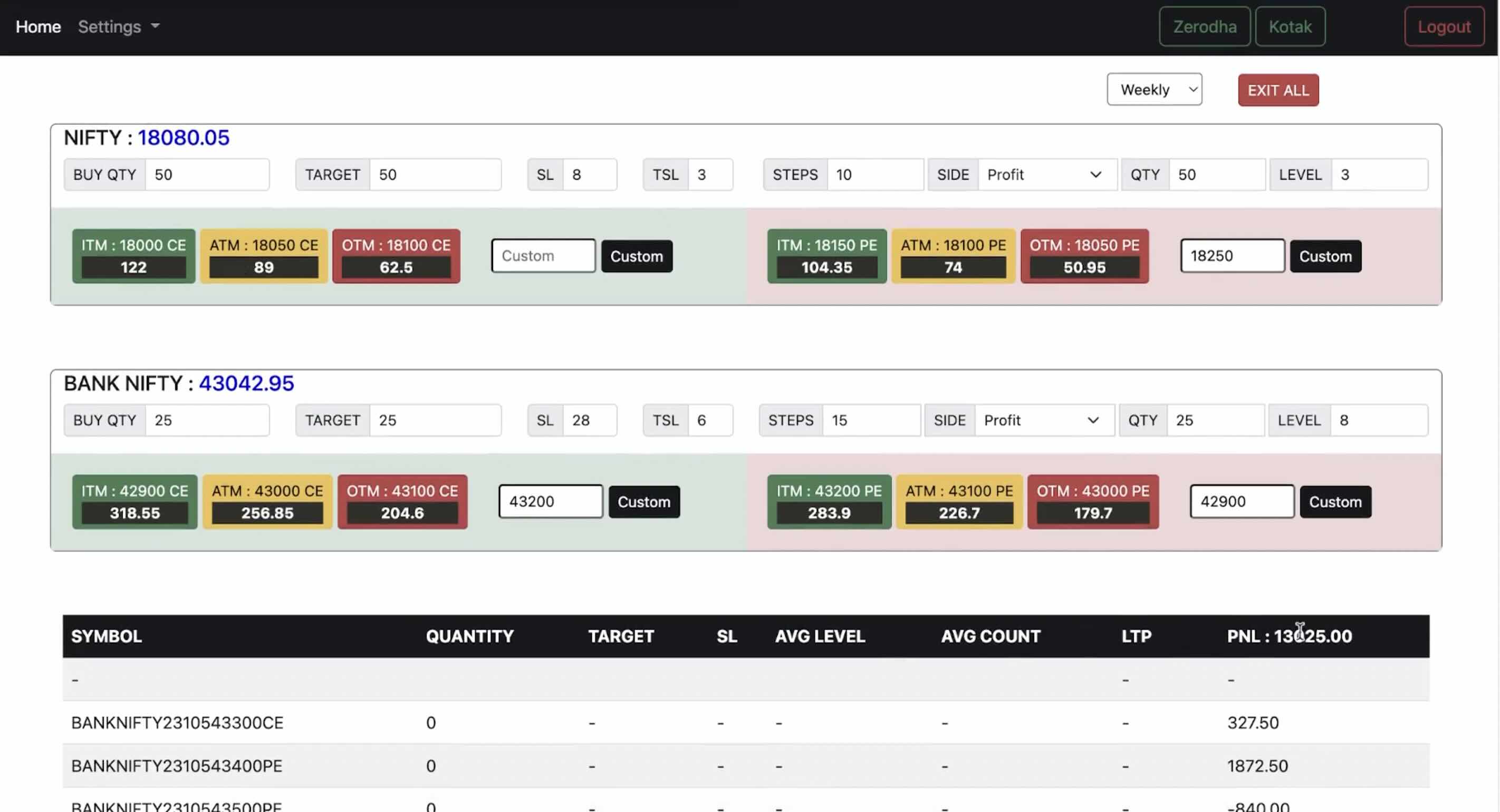Buy ATM : 43000 CE option

click(267, 502)
